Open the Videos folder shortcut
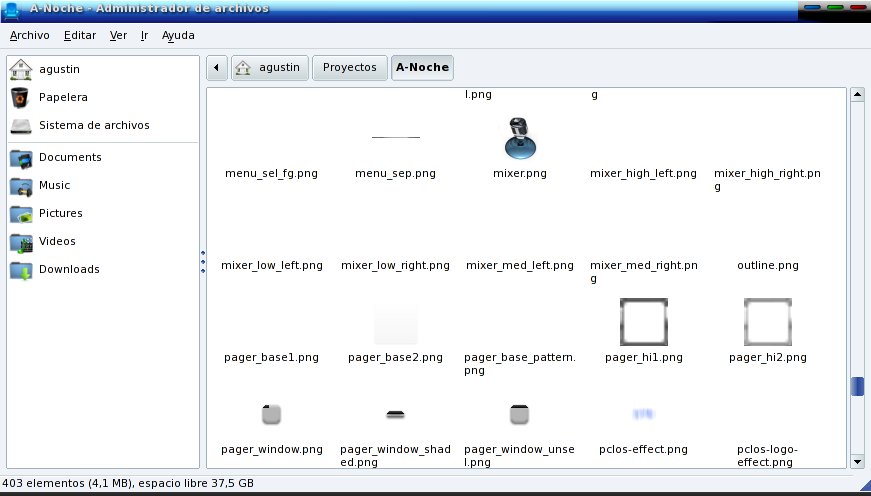This screenshot has height=496, width=871. 57,242
